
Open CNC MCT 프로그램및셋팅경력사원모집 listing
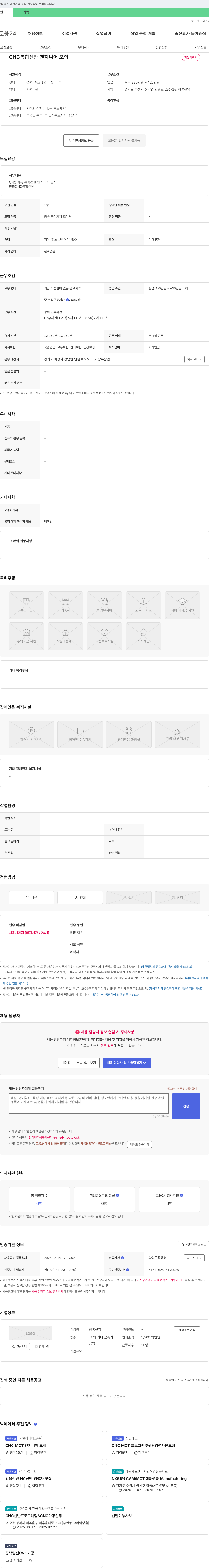[143, 1446]
